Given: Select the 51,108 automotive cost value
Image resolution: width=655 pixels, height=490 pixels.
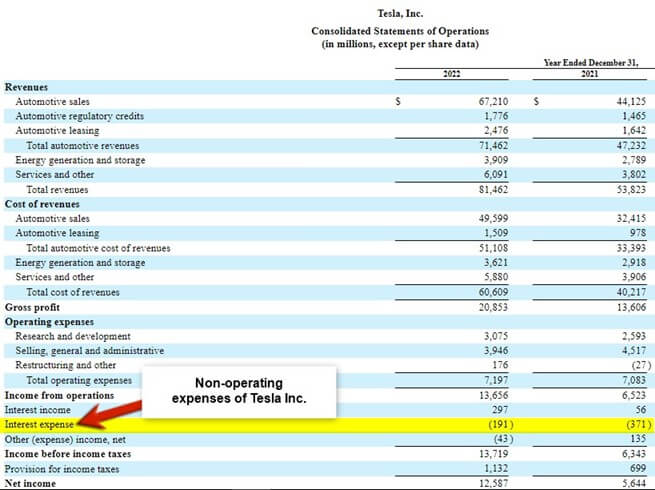Looking at the screenshot, I should pyautogui.click(x=493, y=248).
